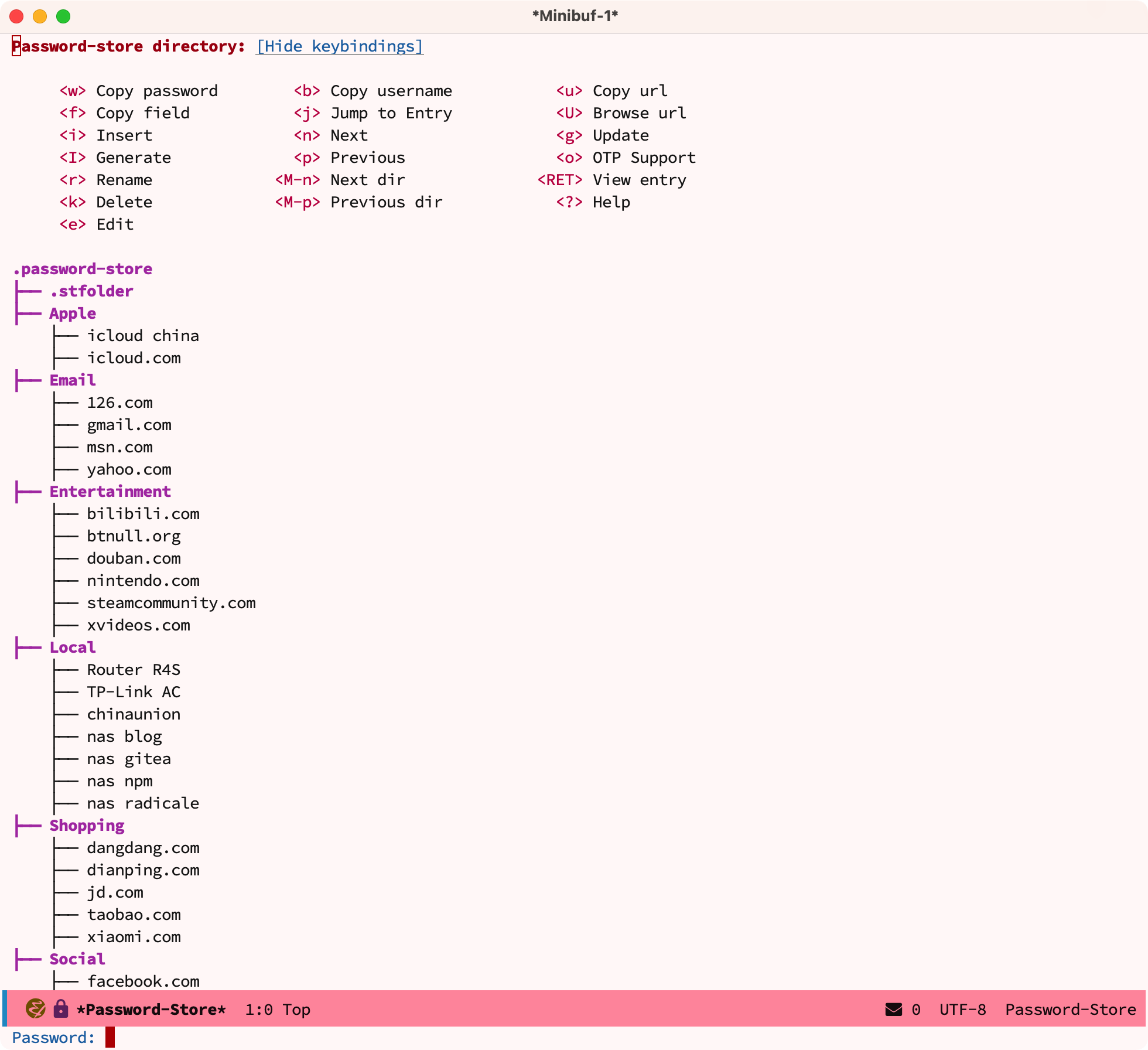This screenshot has height=1050, width=1148.
Task: Select the nas blog entry
Action: coord(124,737)
